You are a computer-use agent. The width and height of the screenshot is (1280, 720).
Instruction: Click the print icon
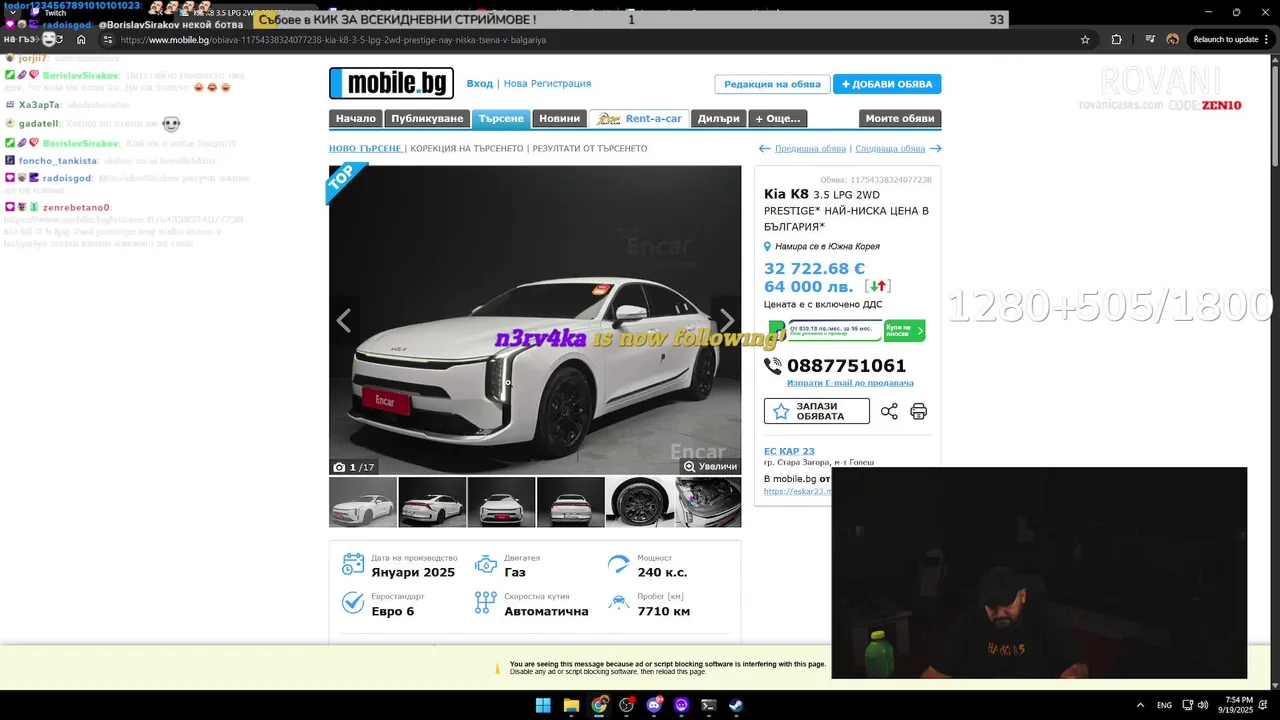(919, 411)
